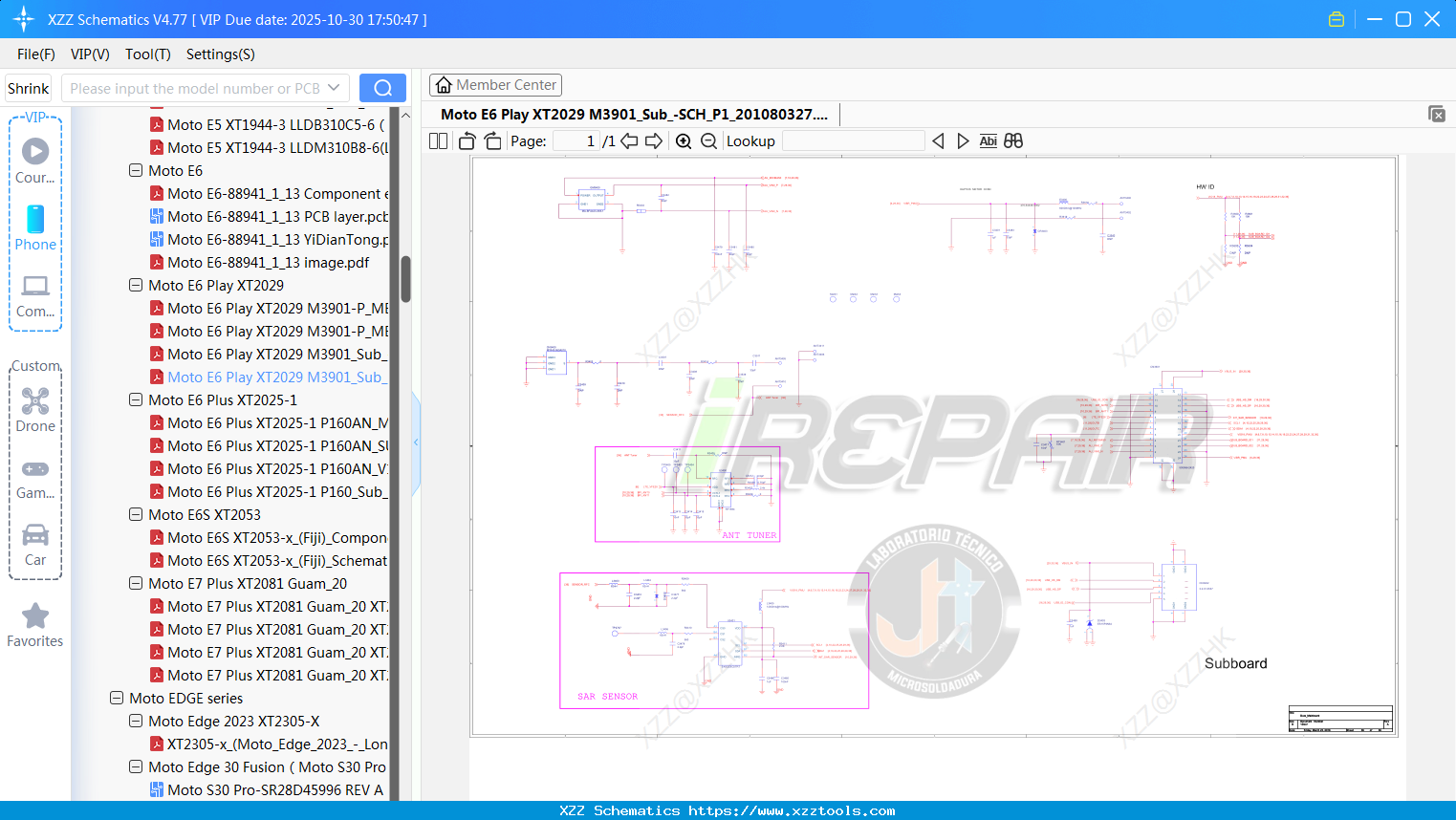Open the Car category
1456x820 pixels.
click(35, 545)
